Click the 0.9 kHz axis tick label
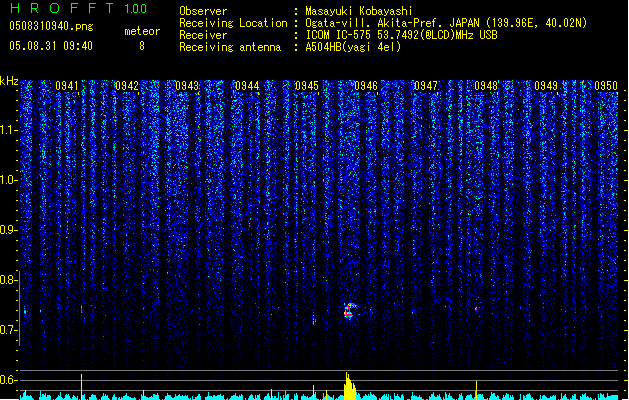 pyautogui.click(x=8, y=230)
